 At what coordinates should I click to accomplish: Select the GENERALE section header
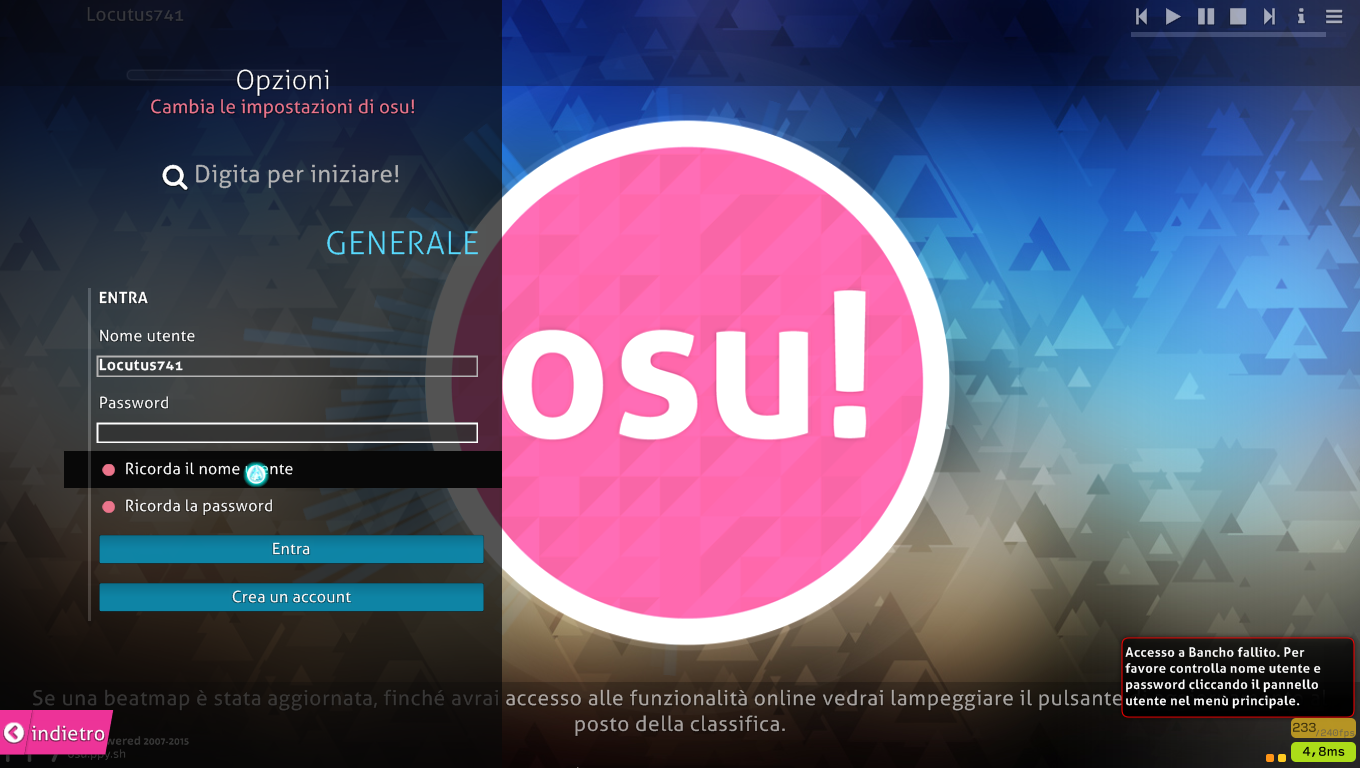402,243
